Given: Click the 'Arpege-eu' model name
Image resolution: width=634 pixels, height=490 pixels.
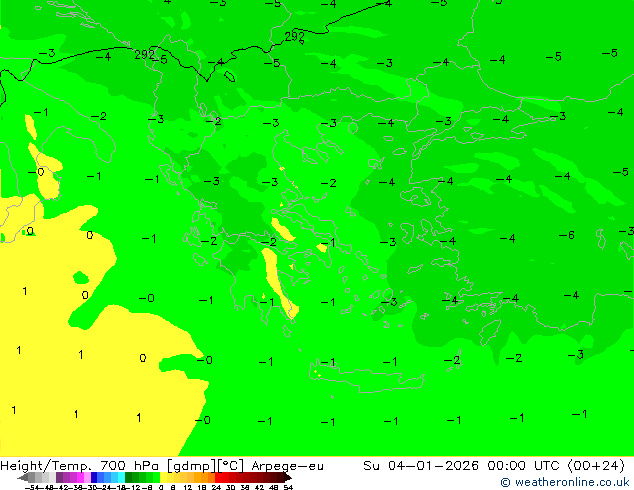Looking at the screenshot, I should (287, 466).
